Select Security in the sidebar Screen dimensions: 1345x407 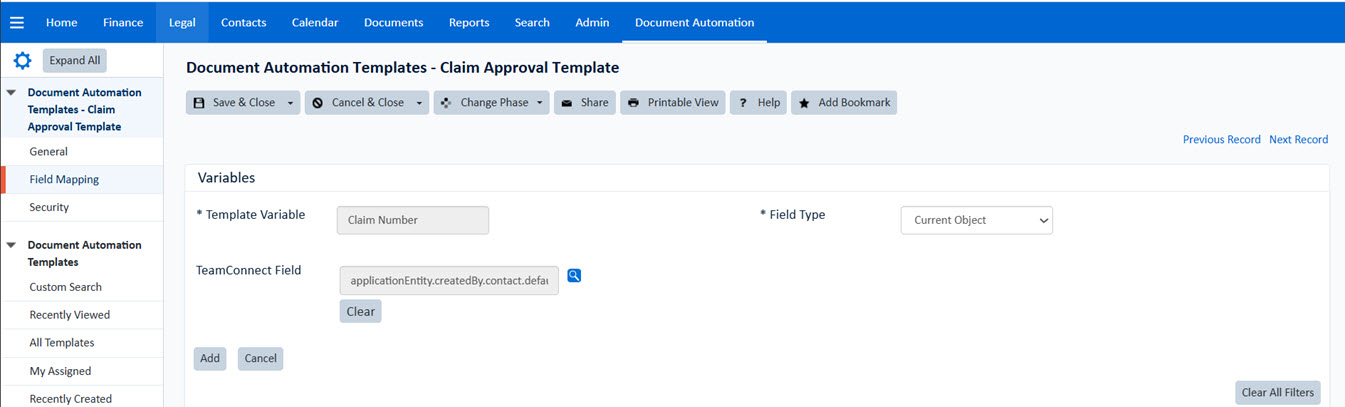(x=49, y=208)
